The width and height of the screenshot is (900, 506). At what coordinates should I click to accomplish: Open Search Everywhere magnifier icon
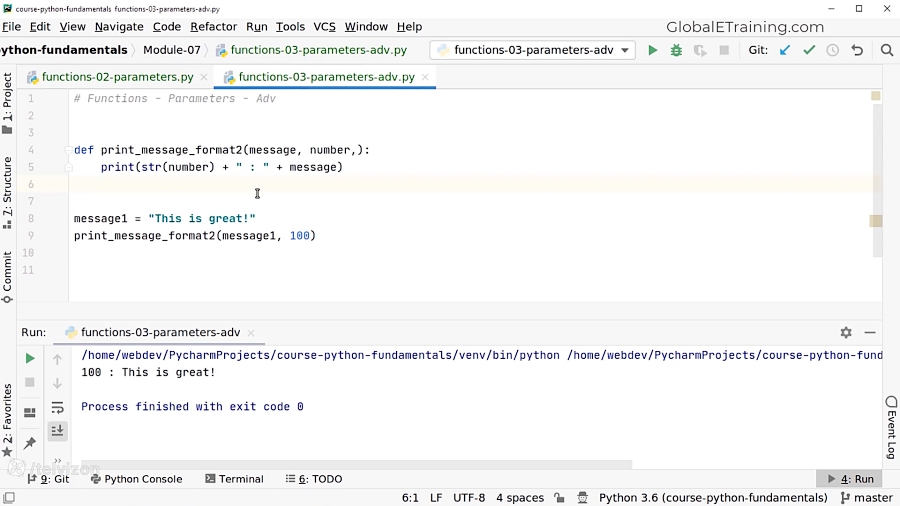(886, 50)
